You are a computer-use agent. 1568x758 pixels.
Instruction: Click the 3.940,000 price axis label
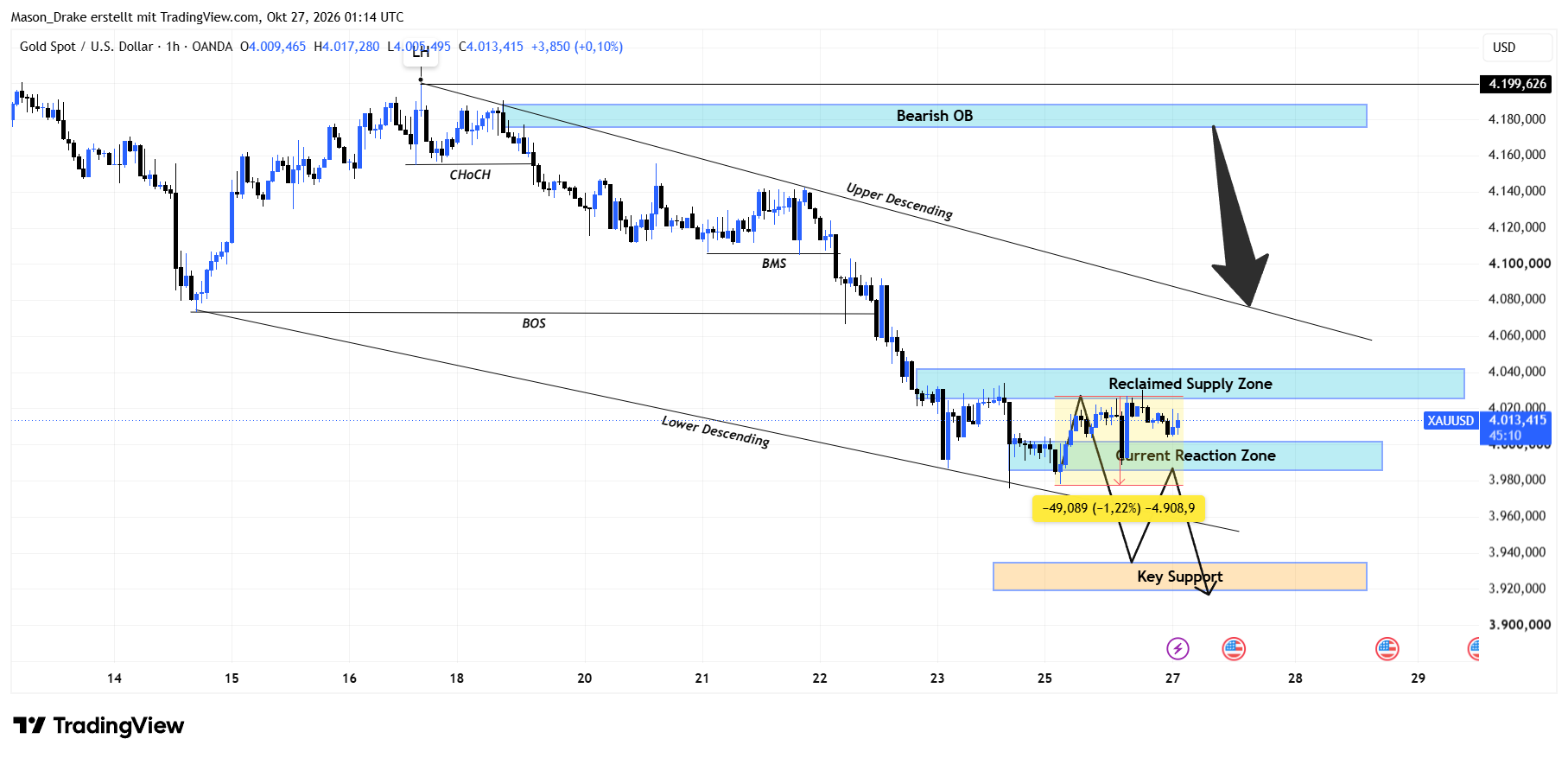pyautogui.click(x=1517, y=552)
